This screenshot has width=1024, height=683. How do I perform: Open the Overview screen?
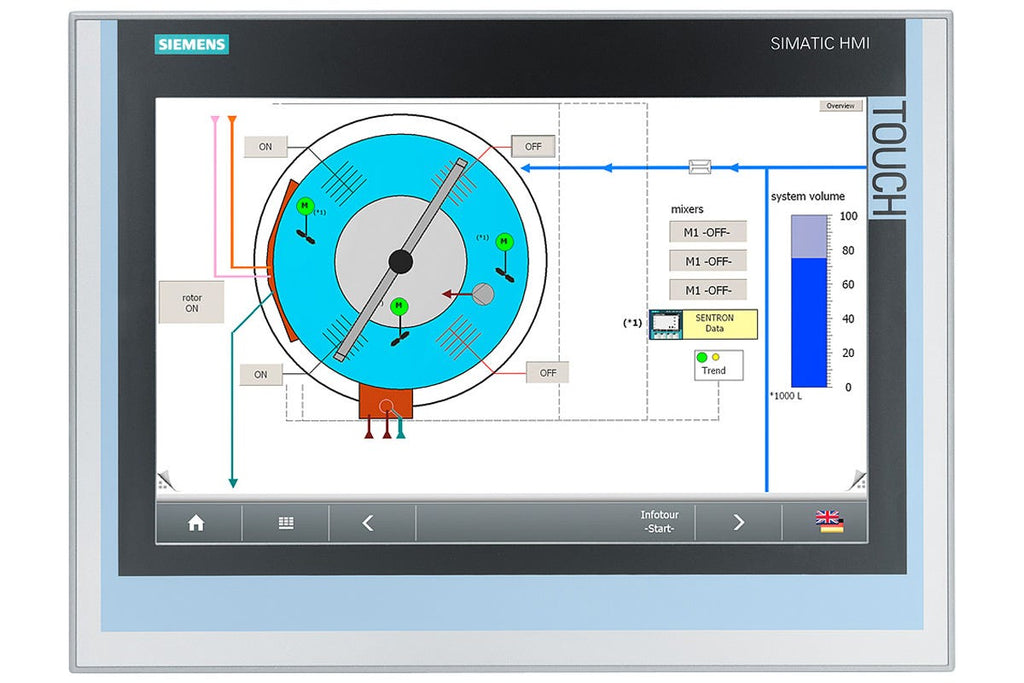[x=840, y=106]
